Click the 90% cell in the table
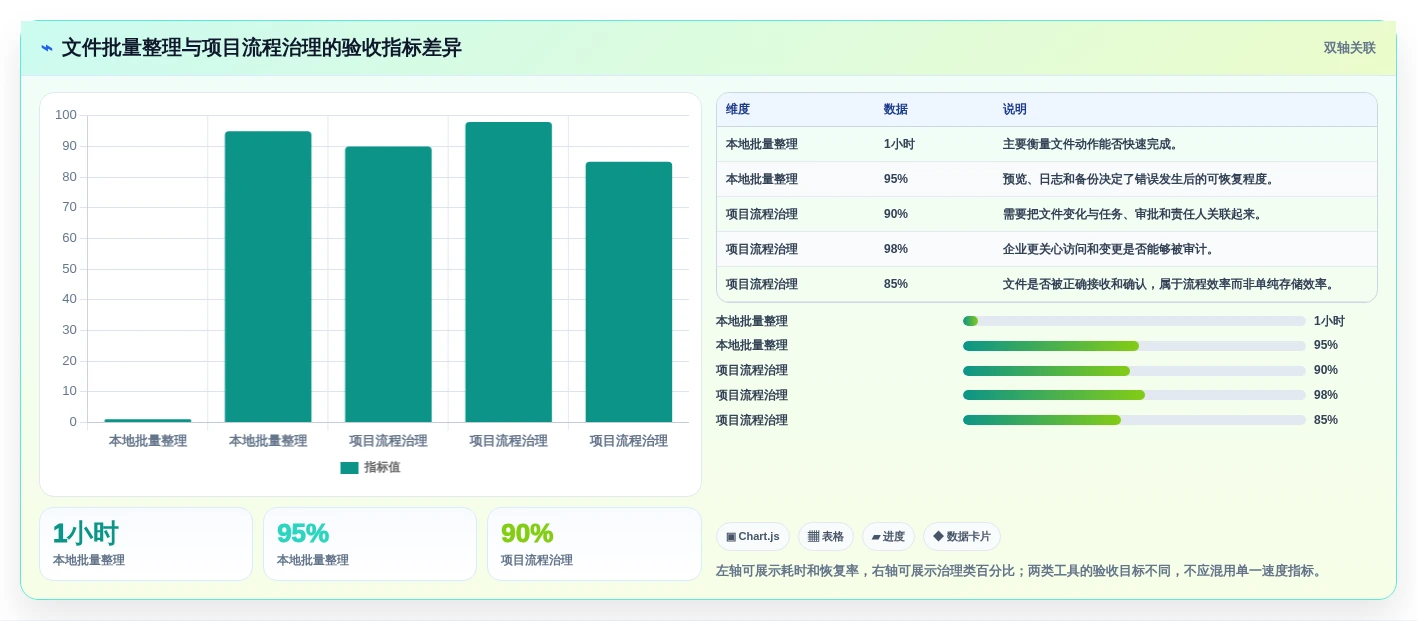This screenshot has width=1417, height=621. [x=934, y=214]
